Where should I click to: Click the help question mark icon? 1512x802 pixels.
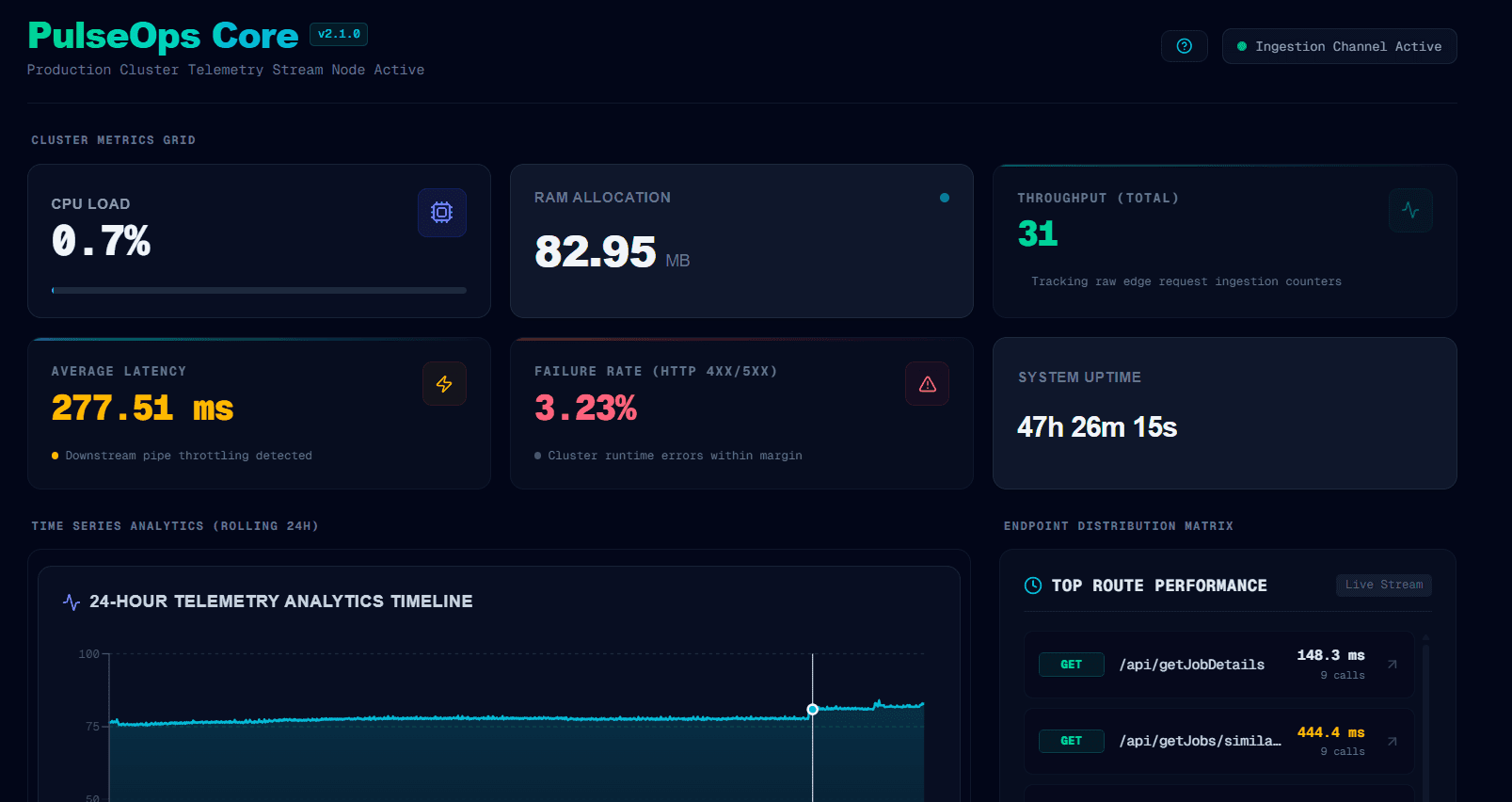click(1185, 46)
